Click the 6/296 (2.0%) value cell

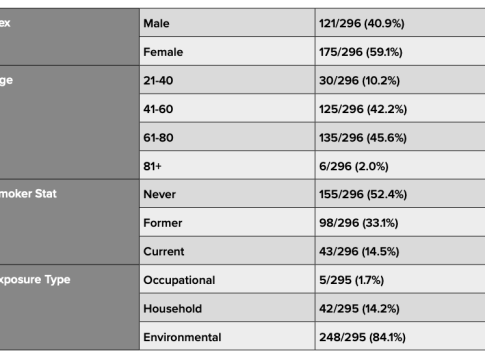click(400, 165)
